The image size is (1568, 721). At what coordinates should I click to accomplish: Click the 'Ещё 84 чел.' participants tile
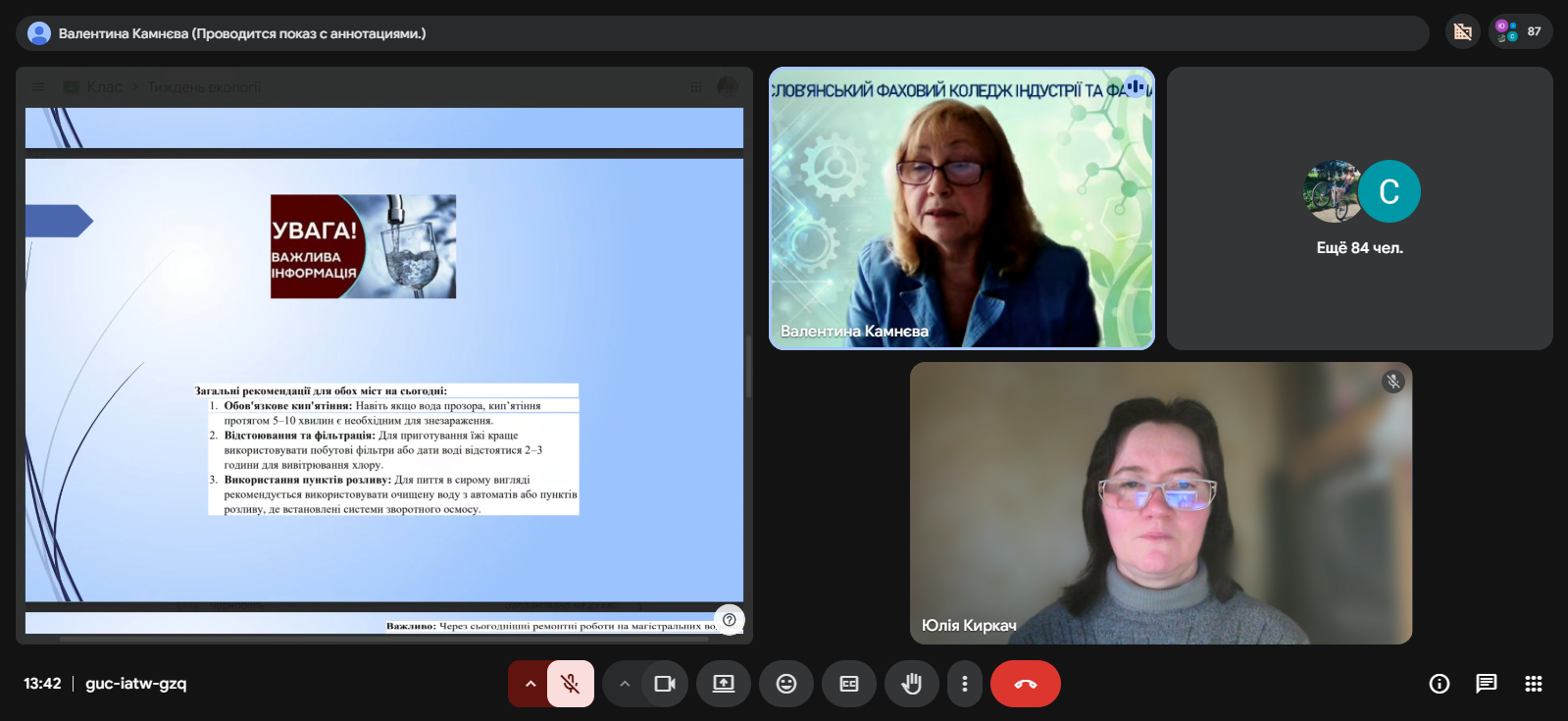[x=1359, y=208]
